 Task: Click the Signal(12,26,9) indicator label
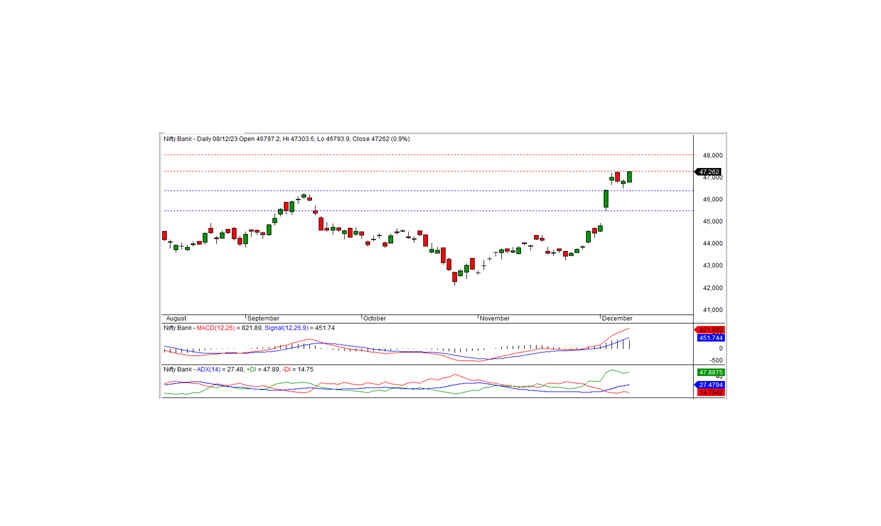coord(287,328)
